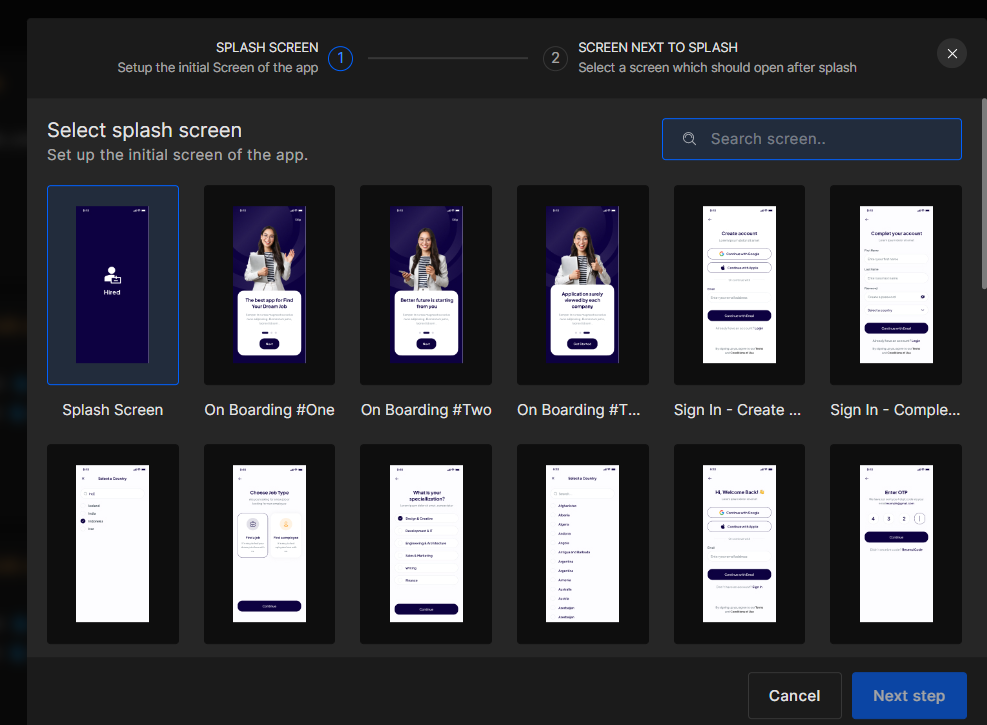Select the Enter OTP screen thumbnail
This screenshot has width=987, height=725.
pyautogui.click(x=895, y=544)
